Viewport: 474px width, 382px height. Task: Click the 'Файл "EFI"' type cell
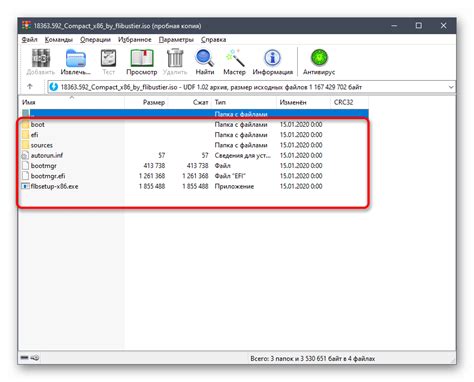(x=230, y=176)
